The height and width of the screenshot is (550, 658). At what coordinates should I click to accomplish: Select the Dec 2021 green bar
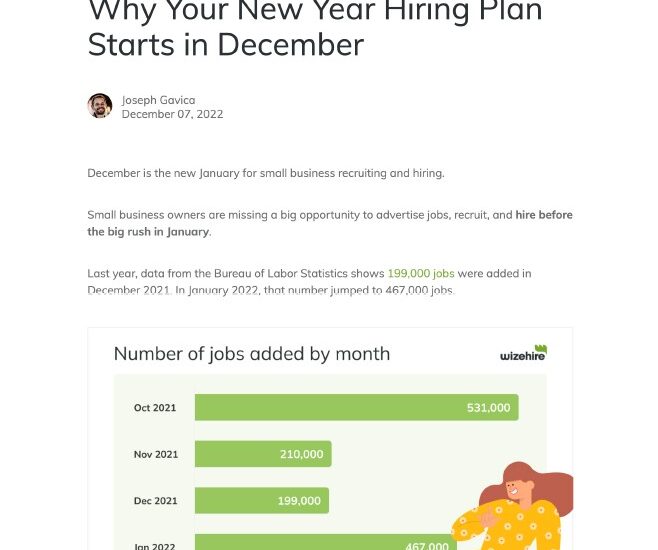point(262,500)
